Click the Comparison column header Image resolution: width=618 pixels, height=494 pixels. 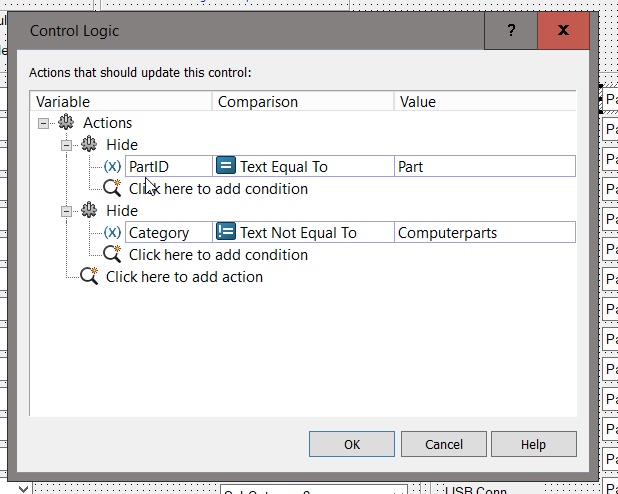[303, 102]
